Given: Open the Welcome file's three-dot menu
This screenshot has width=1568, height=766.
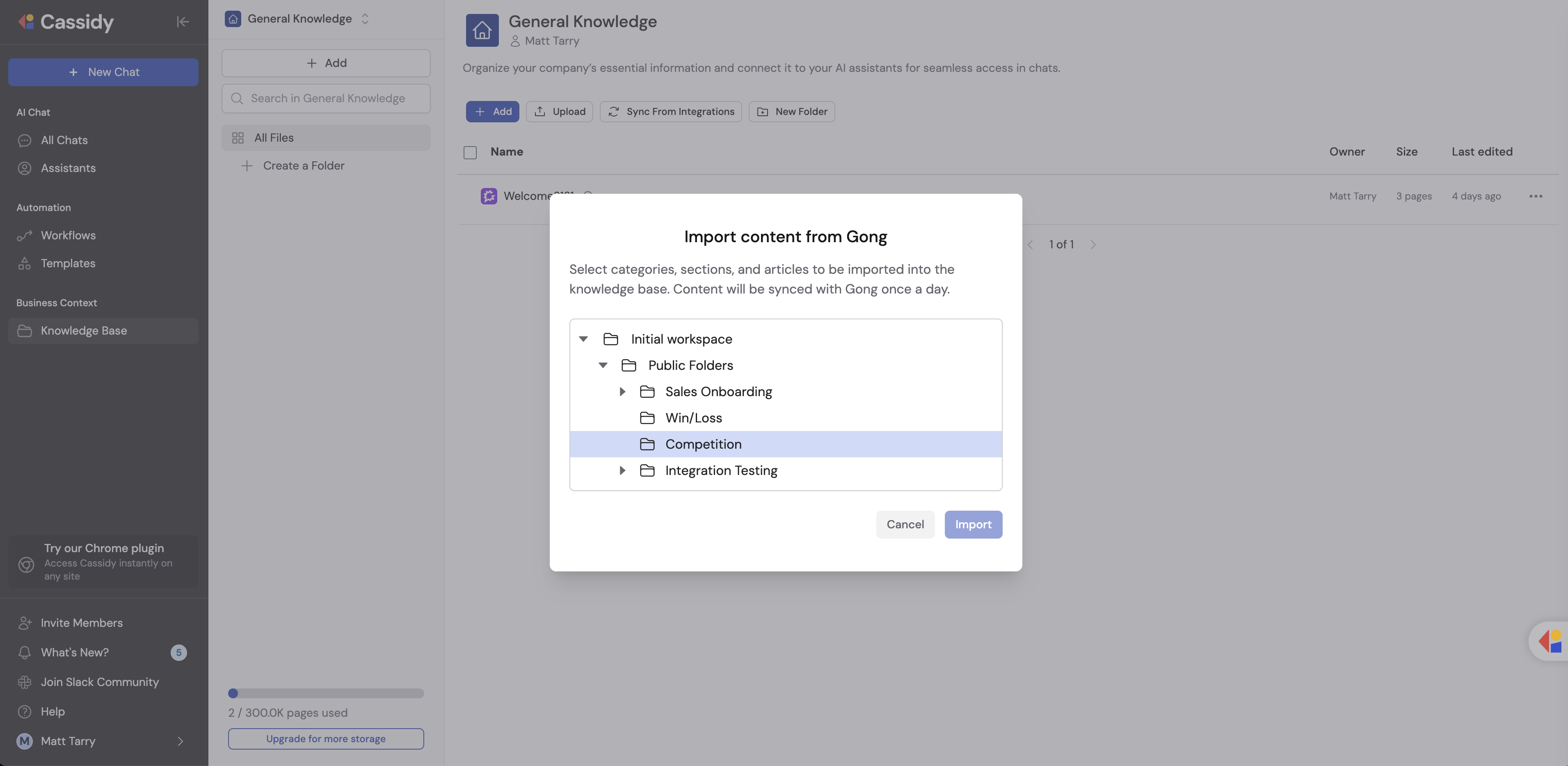Looking at the screenshot, I should pyautogui.click(x=1535, y=196).
